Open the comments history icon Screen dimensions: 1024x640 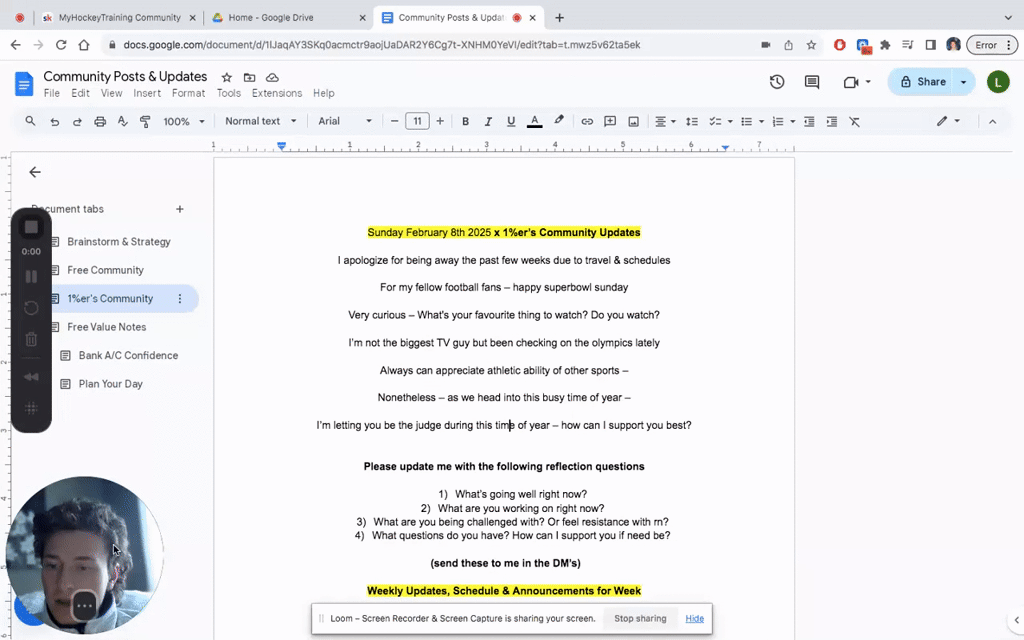[812, 82]
